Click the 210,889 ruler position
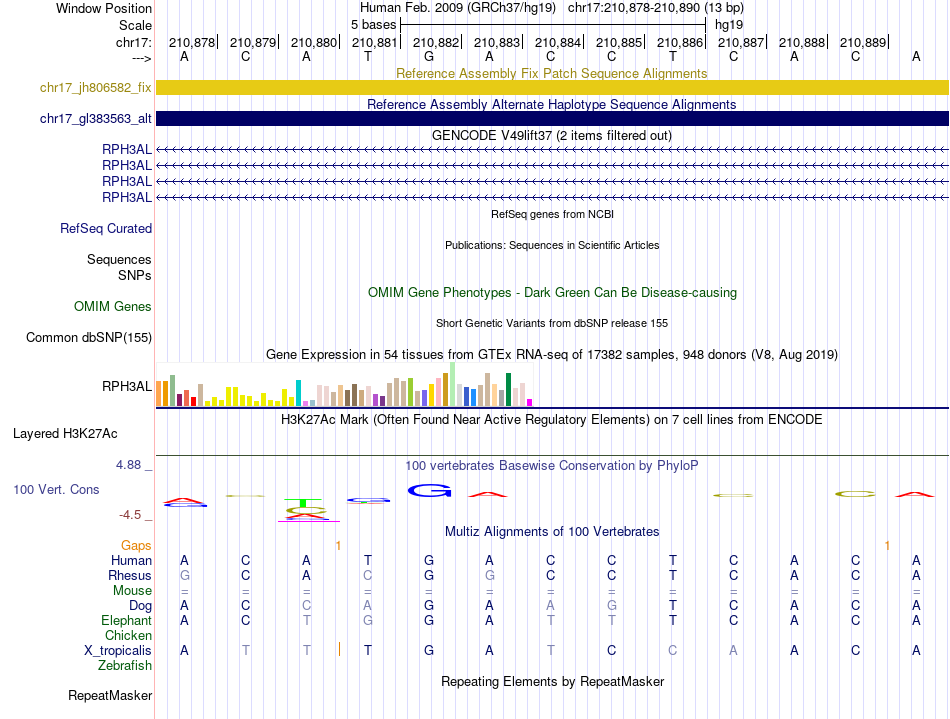 tap(863, 42)
